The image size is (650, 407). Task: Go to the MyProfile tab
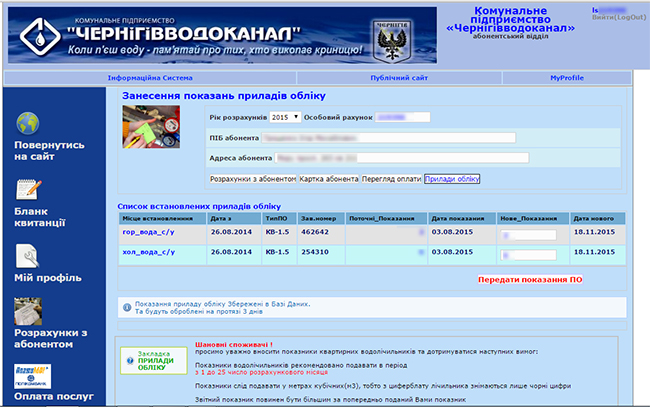click(x=565, y=77)
